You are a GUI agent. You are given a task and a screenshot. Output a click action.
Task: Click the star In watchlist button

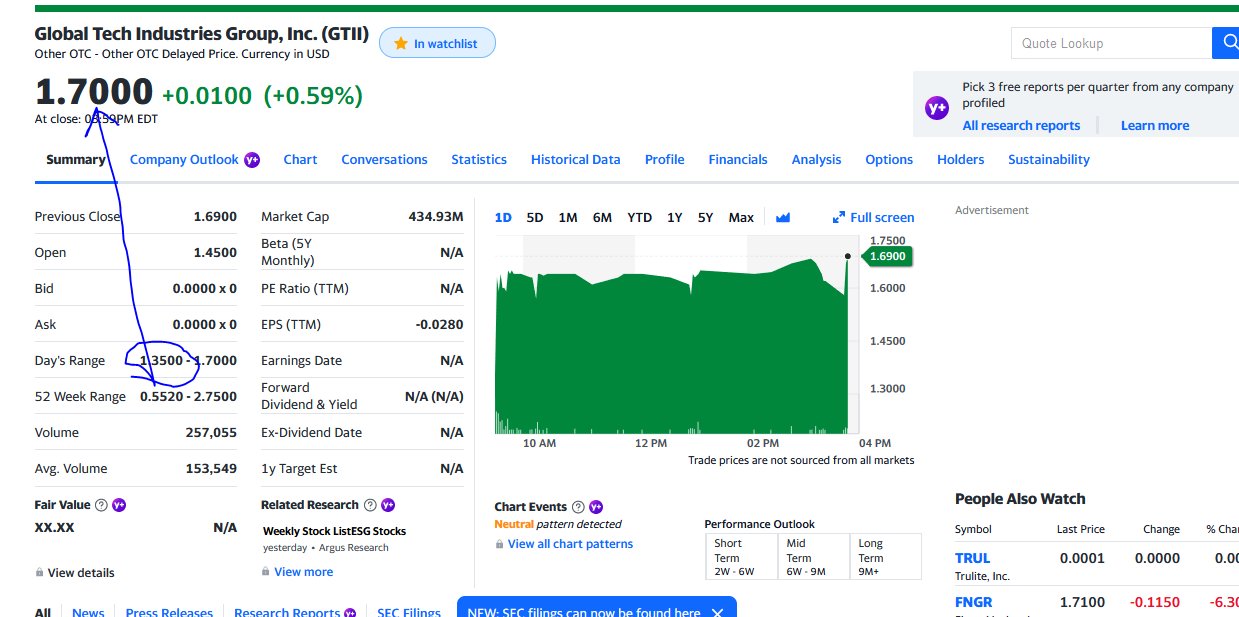pos(437,43)
